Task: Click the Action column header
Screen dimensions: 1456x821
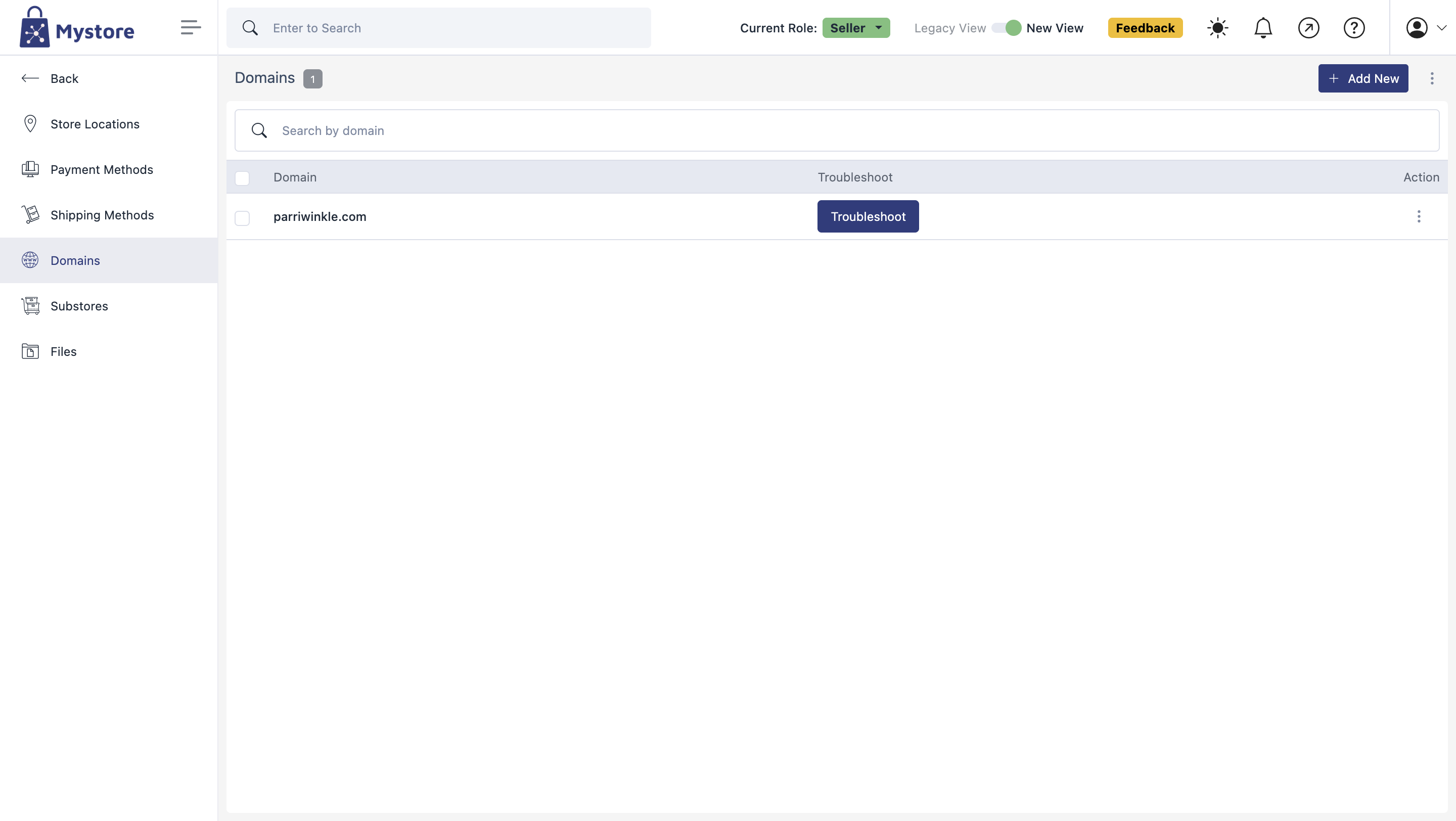Action: coord(1421,177)
